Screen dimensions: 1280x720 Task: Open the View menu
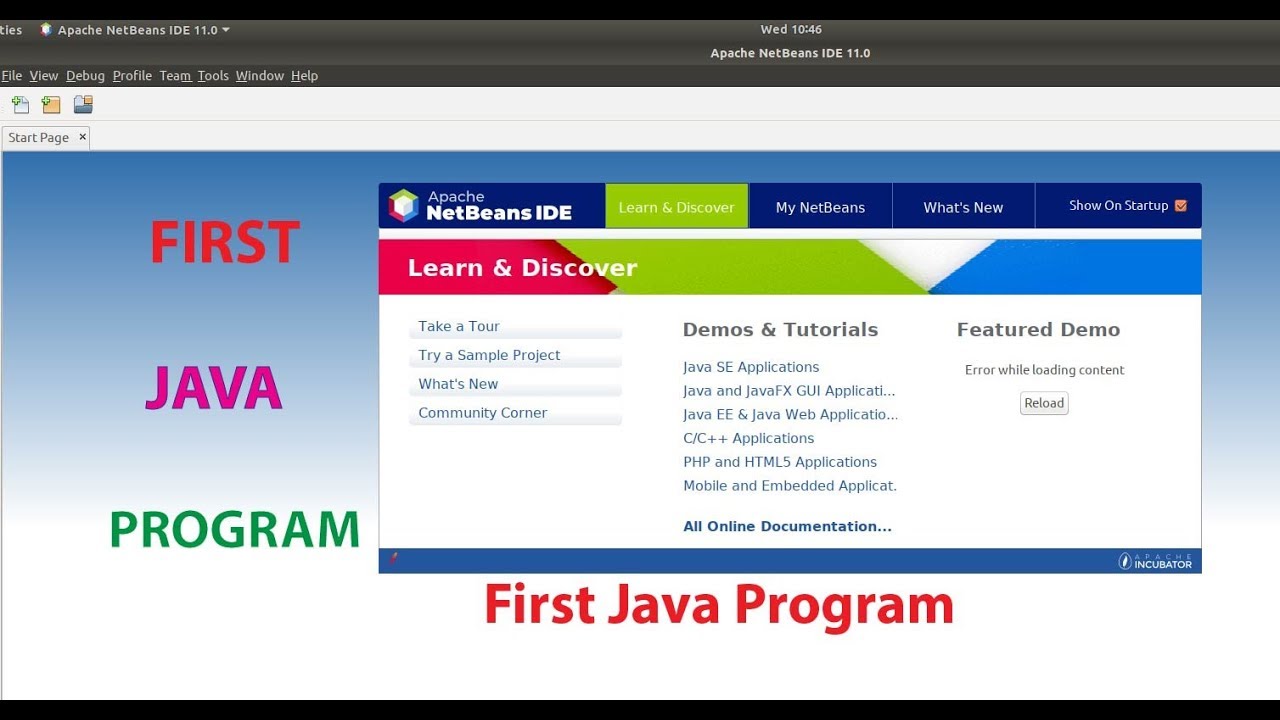click(44, 76)
